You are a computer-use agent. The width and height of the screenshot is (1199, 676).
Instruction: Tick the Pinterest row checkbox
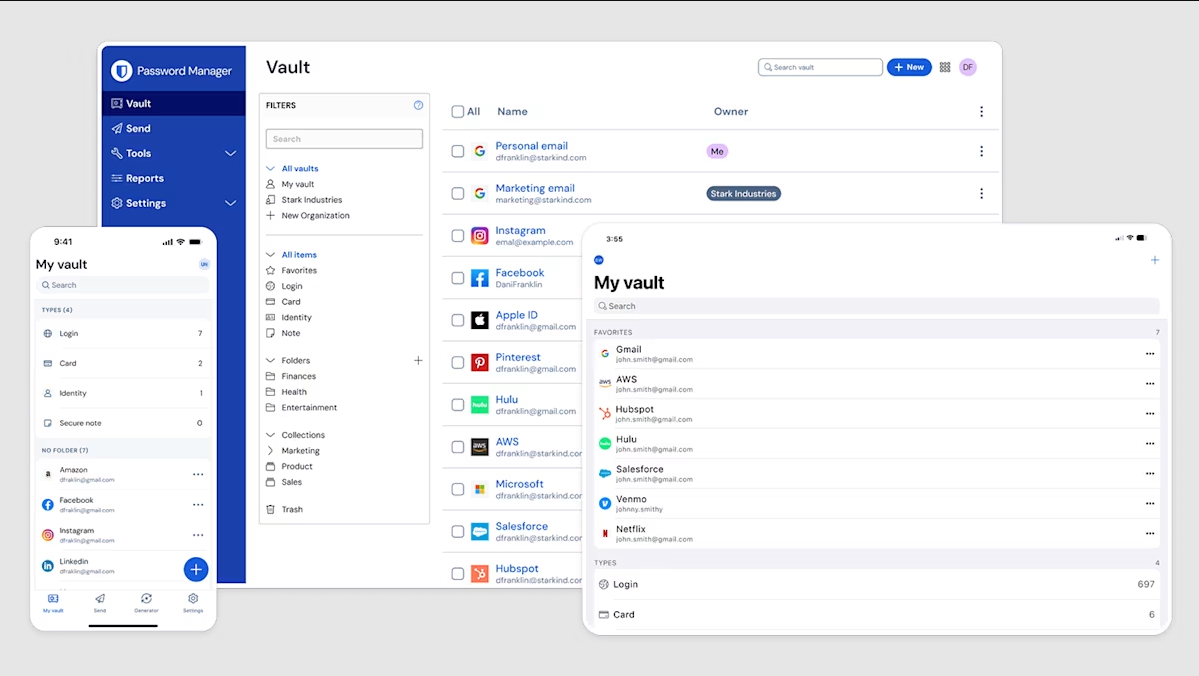point(457,362)
